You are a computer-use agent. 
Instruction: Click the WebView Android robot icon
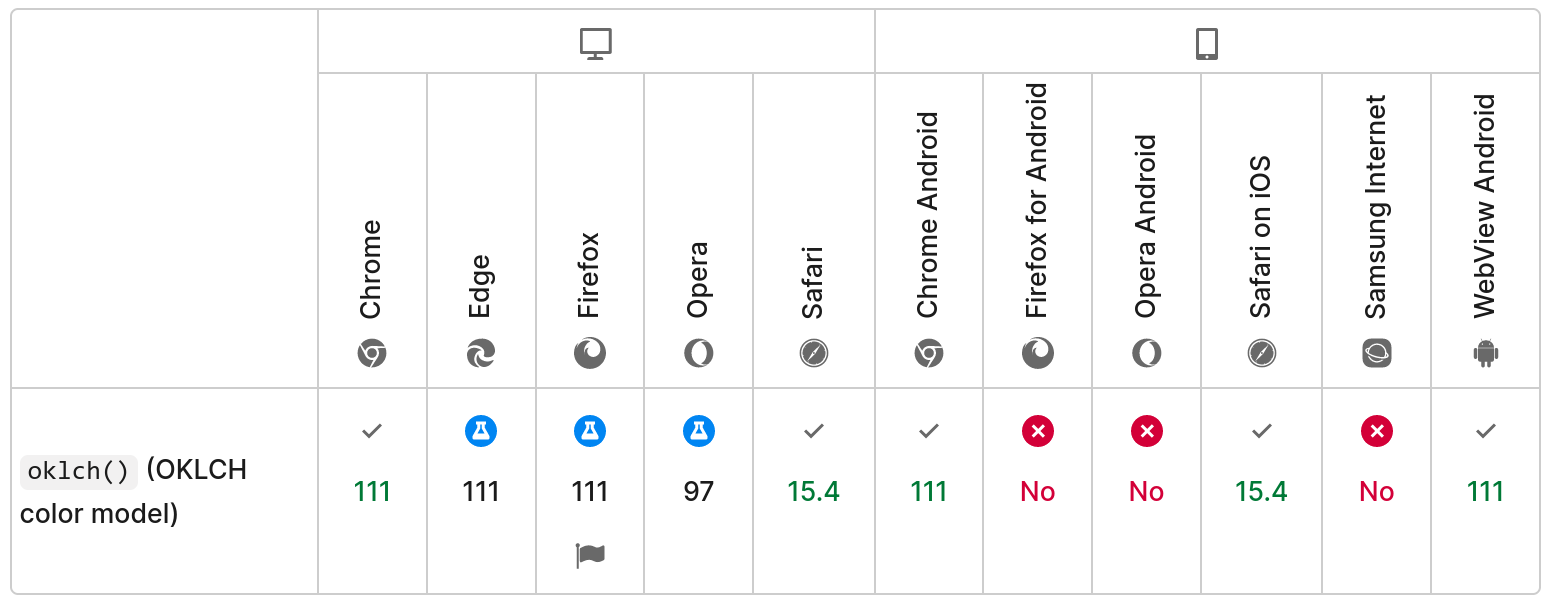[1486, 353]
